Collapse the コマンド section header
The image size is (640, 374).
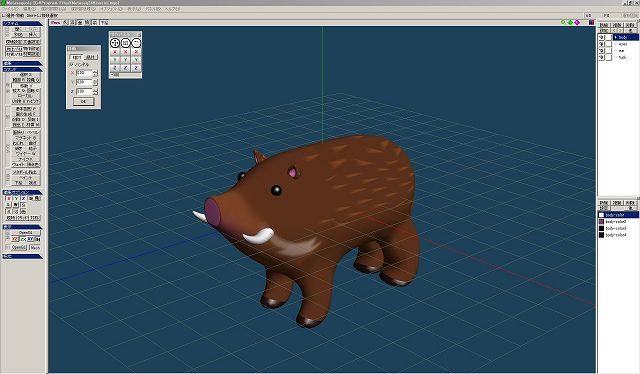click(x=22, y=70)
